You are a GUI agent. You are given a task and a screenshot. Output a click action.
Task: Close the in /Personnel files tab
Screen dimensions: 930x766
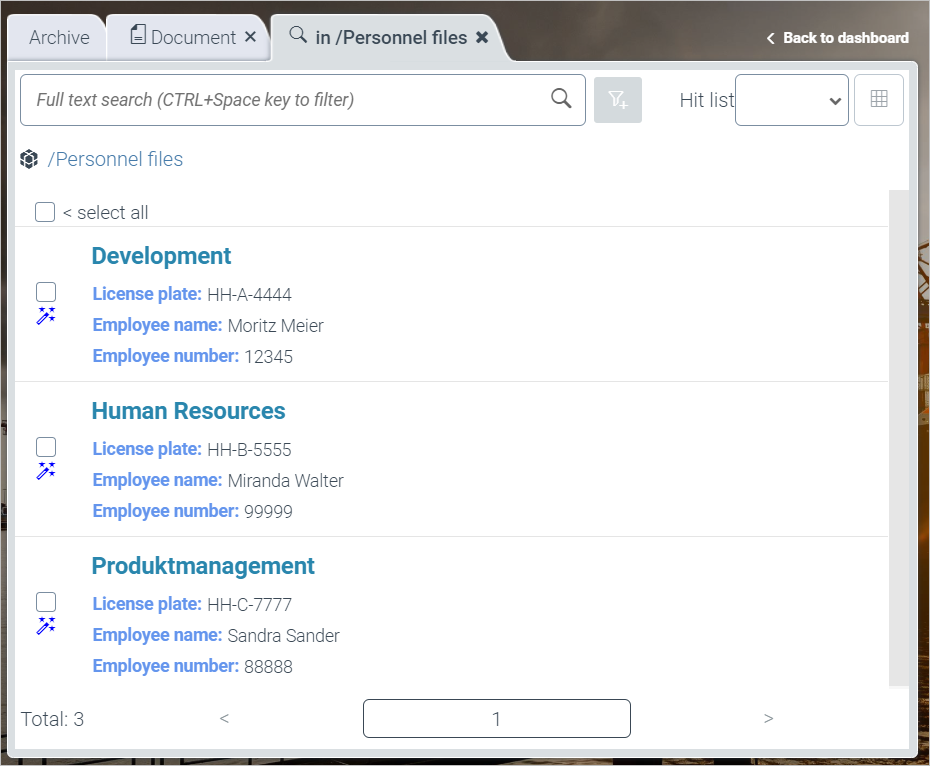pos(482,37)
